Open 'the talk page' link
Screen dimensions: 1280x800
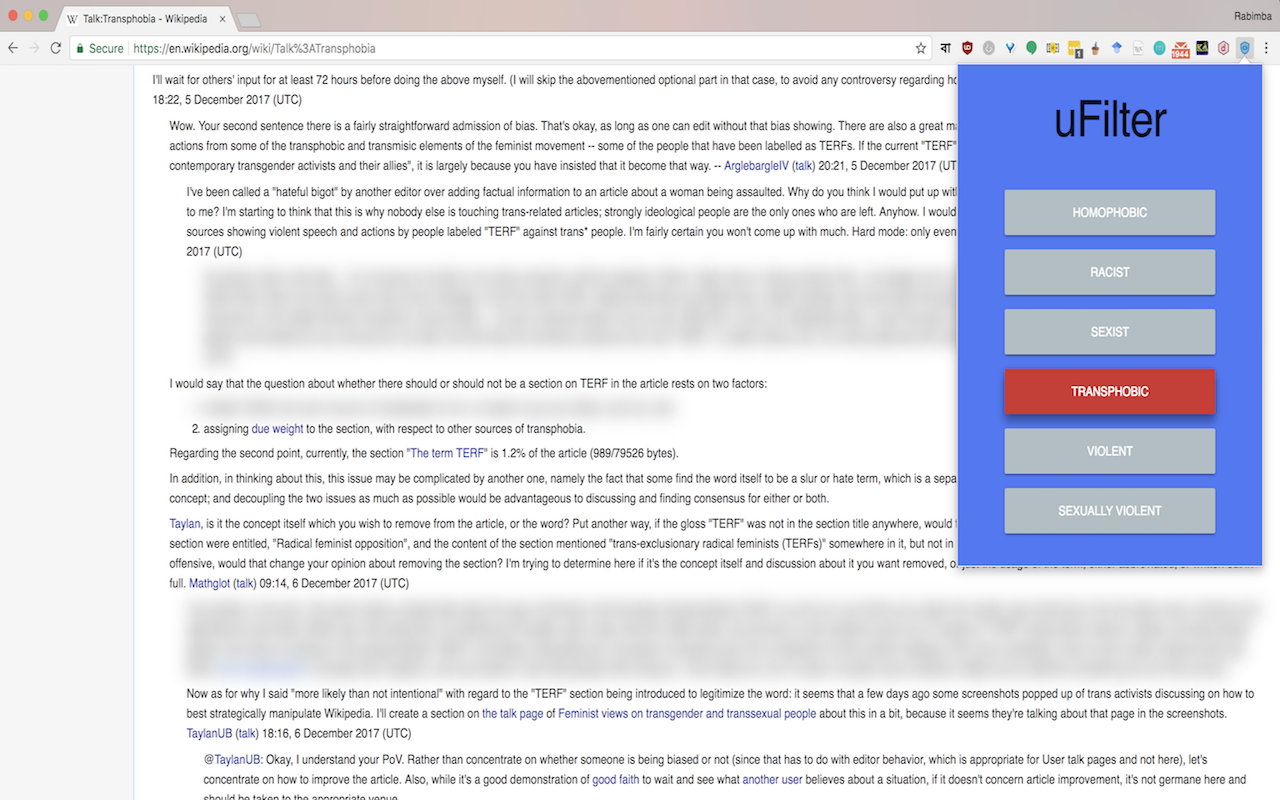[512, 714]
